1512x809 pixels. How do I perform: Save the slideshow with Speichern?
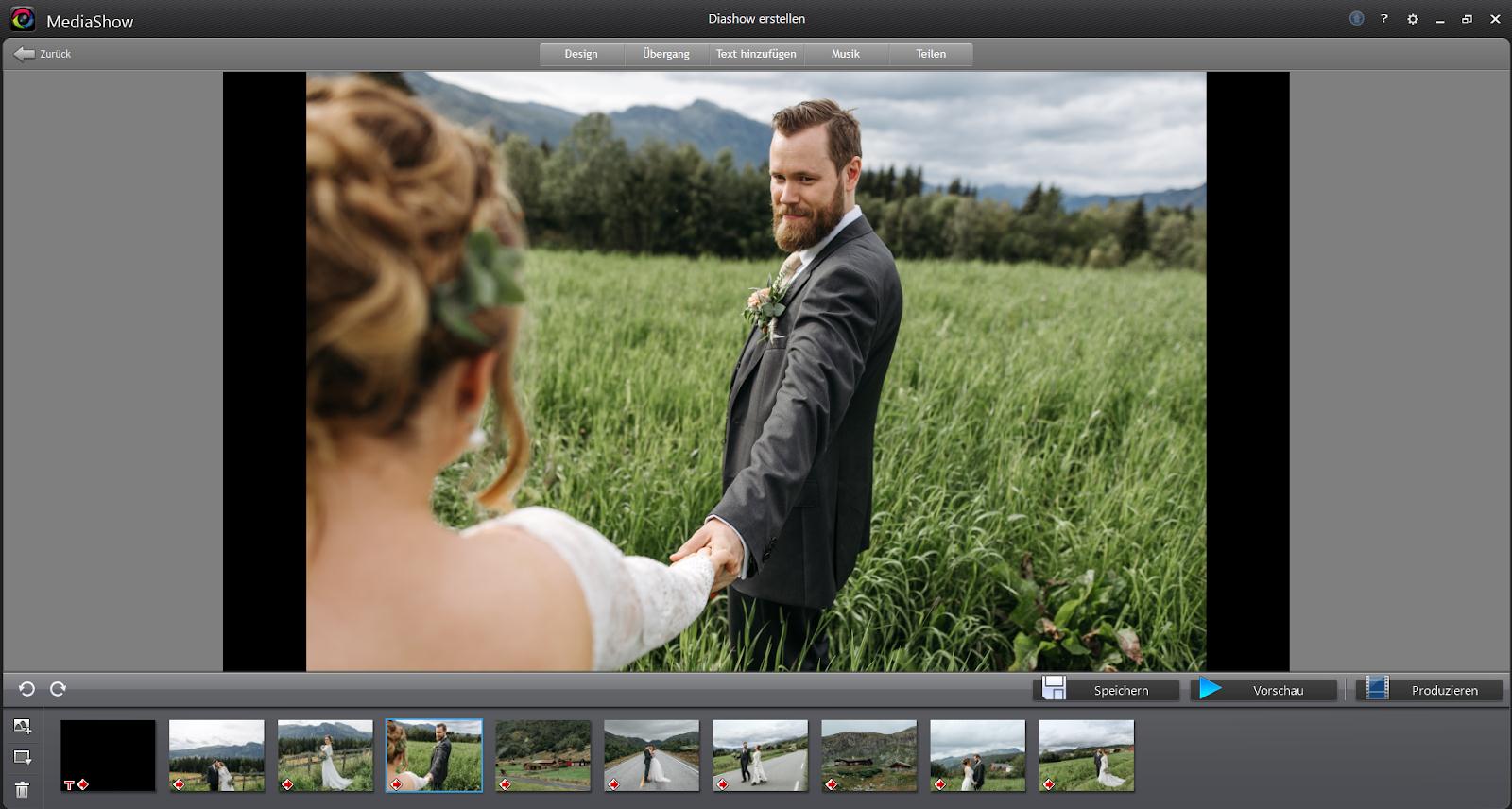point(1108,690)
